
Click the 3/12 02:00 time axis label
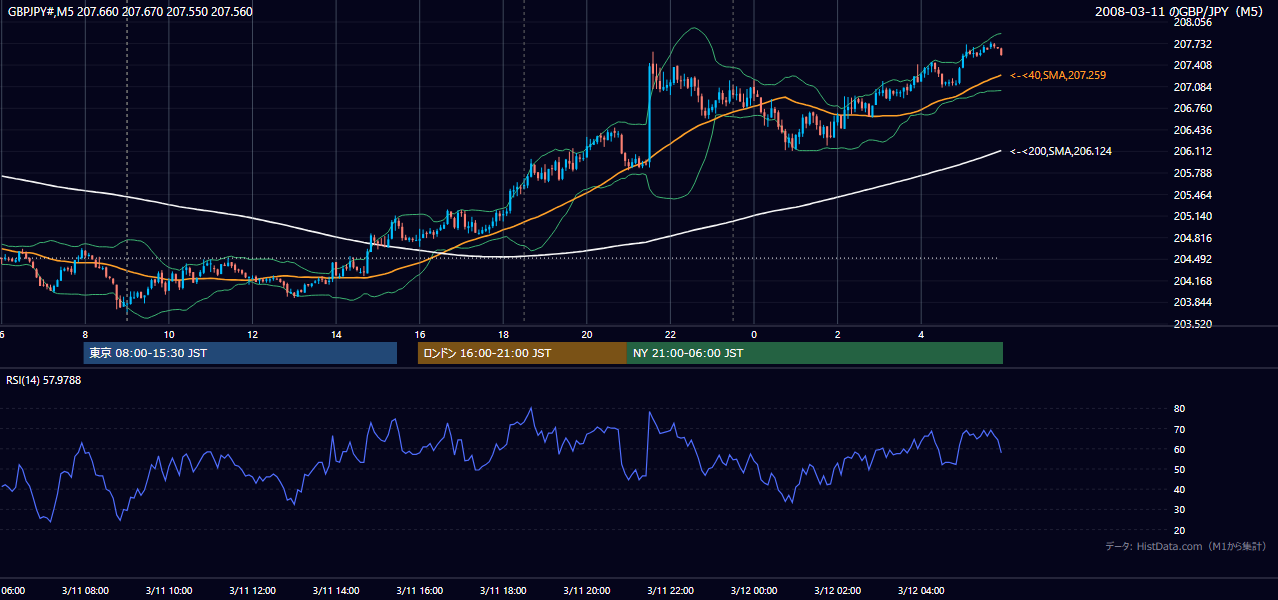(x=837, y=591)
